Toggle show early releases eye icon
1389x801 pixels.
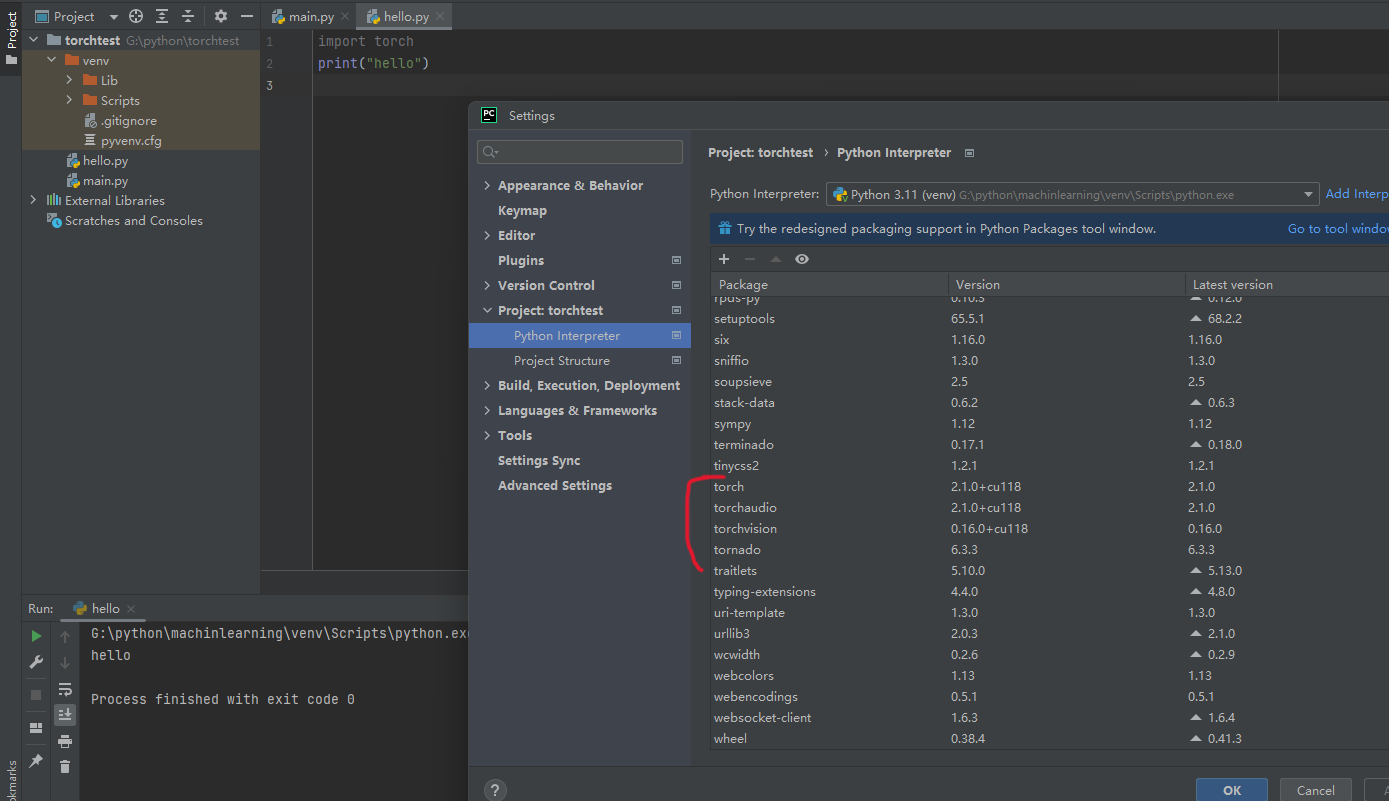point(802,259)
